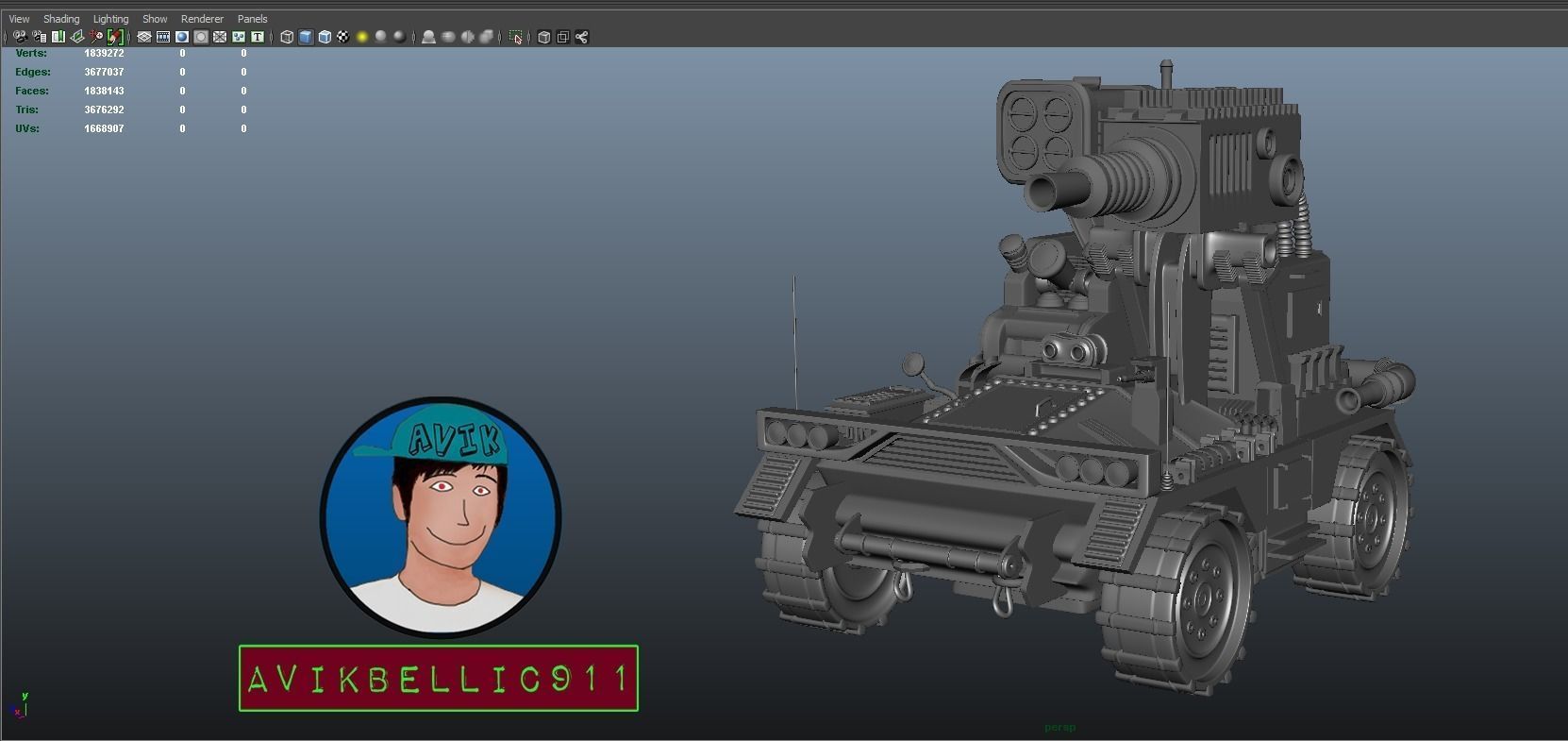Open the View menu
Image resolution: width=1568 pixels, height=741 pixels.
pyautogui.click(x=19, y=19)
